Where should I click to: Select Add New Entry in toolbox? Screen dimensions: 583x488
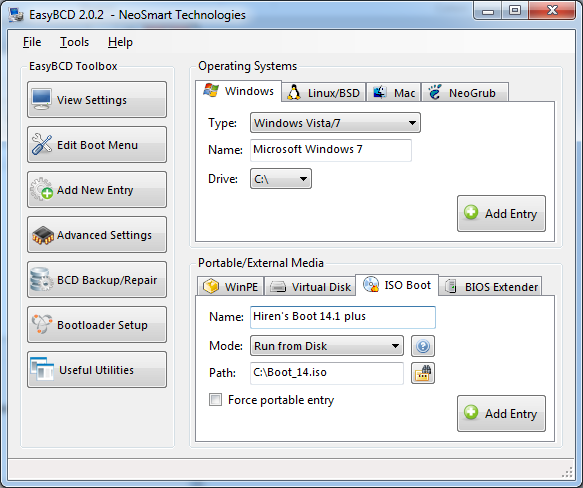coord(97,190)
